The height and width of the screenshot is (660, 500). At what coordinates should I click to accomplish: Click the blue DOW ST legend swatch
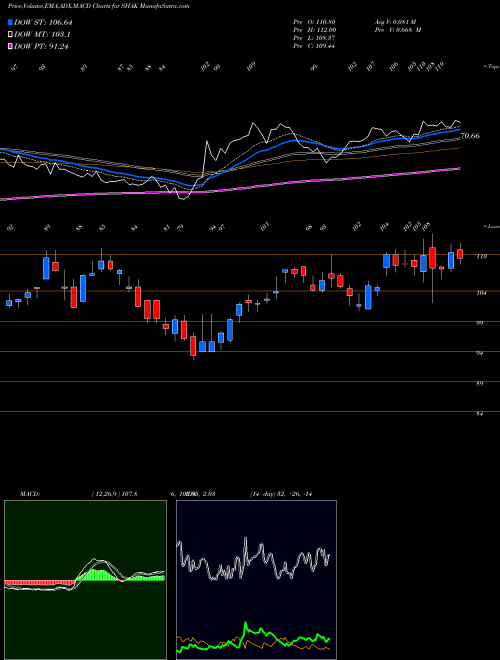point(10,22)
